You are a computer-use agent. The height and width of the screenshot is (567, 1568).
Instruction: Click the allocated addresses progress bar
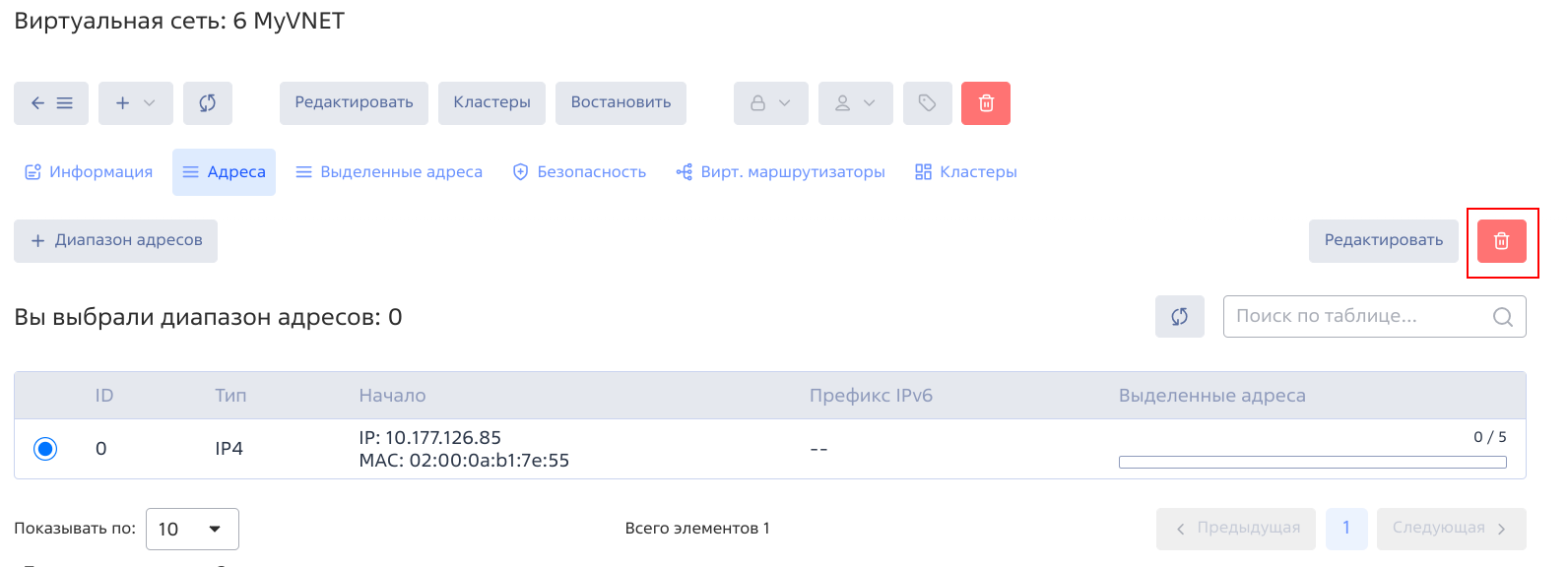(x=1312, y=462)
